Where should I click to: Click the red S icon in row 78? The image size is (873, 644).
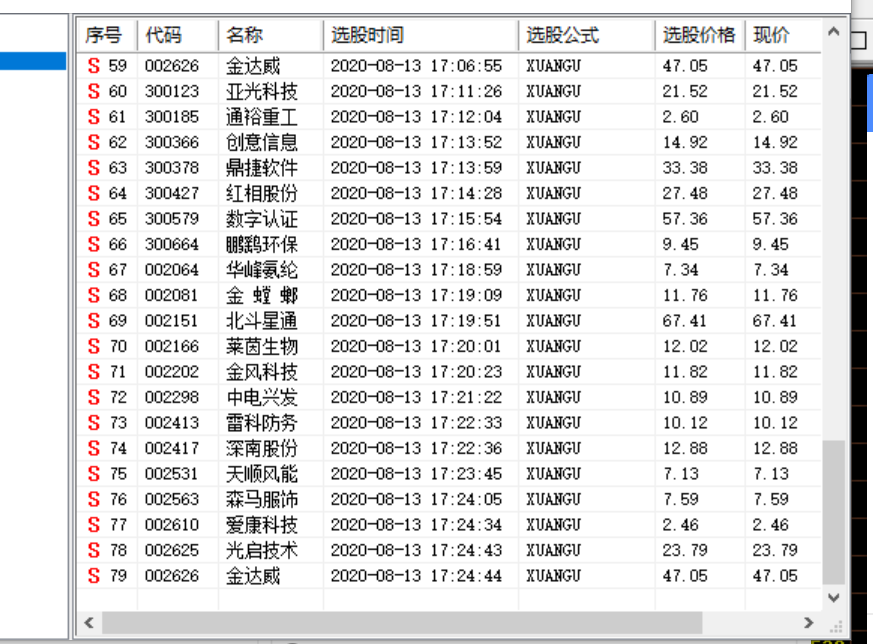[94, 550]
